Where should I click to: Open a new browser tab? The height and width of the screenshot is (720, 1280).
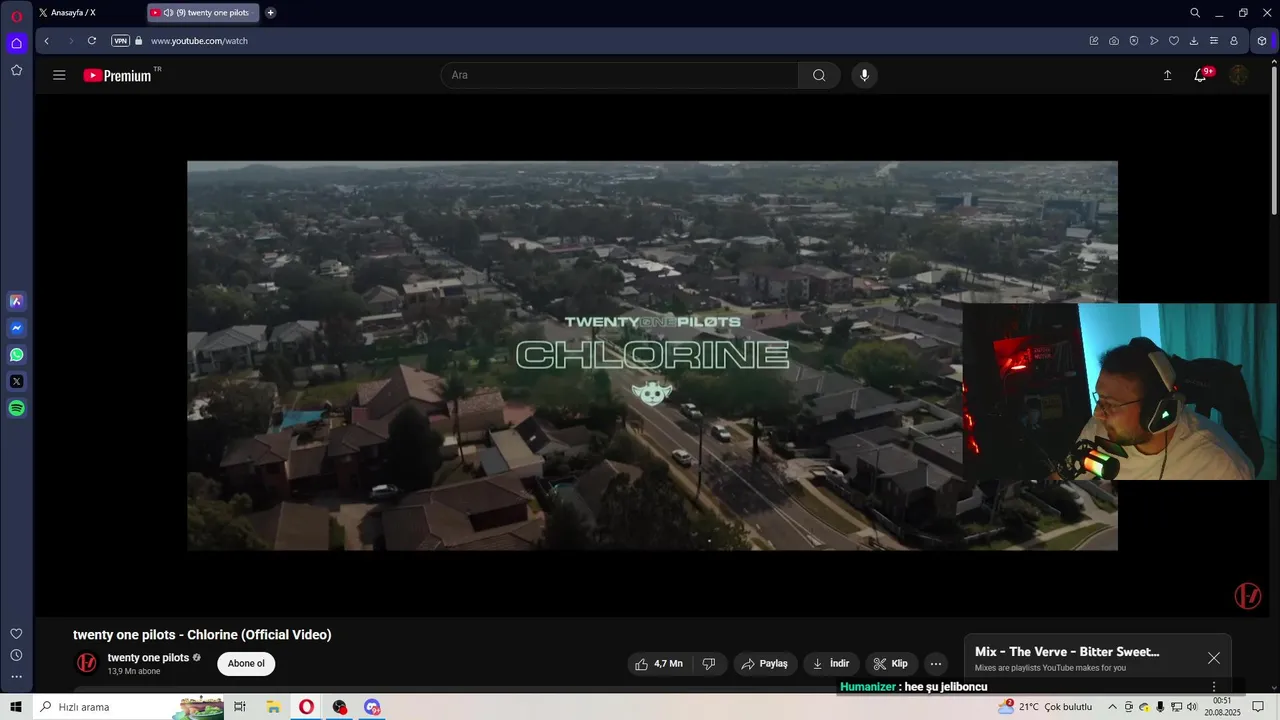click(270, 13)
